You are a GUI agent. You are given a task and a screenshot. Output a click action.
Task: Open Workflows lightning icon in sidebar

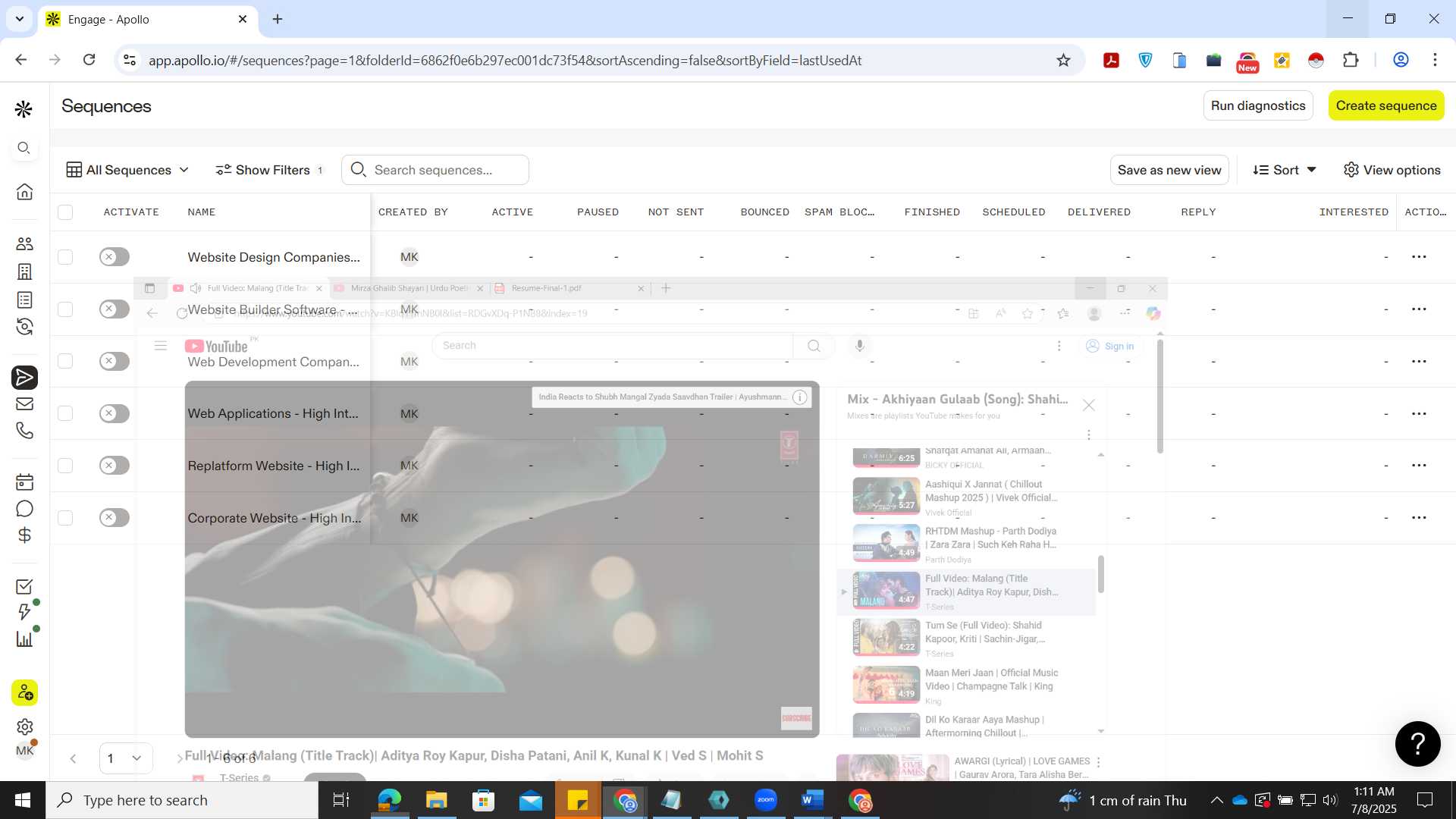click(24, 612)
